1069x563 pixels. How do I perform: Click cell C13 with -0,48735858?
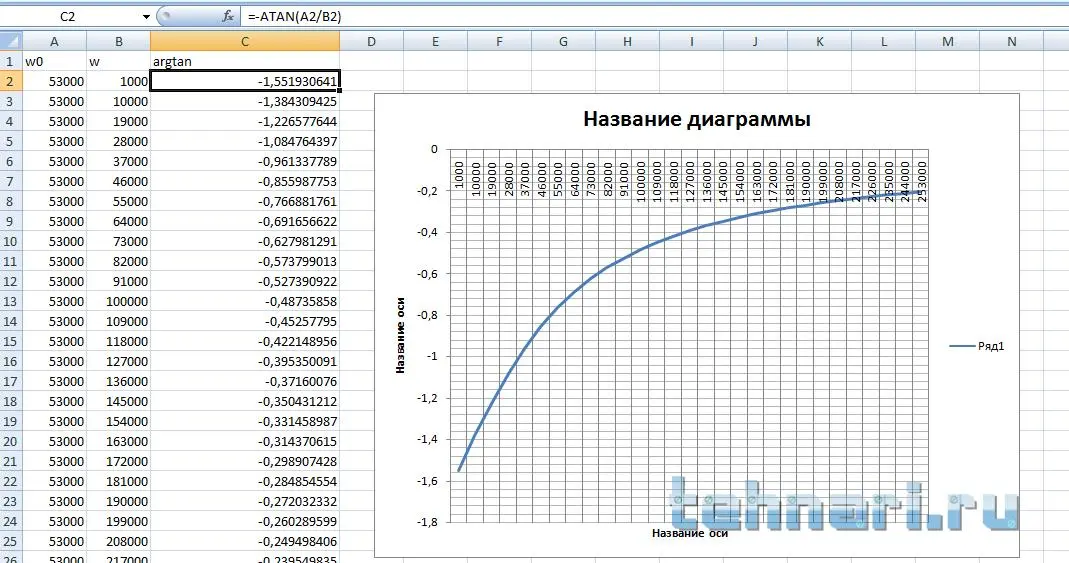coord(245,301)
